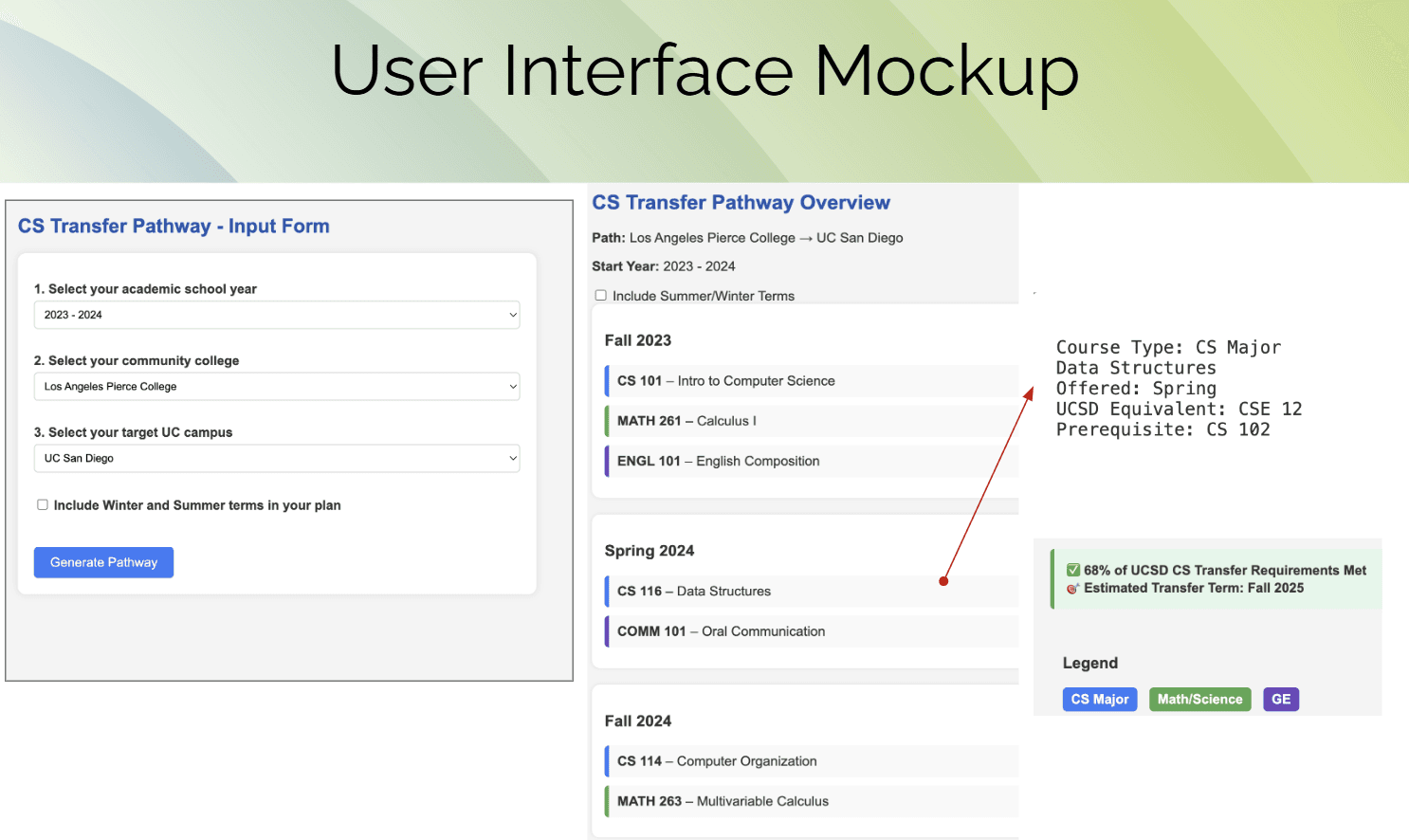
Task: Click the purple GE legend swatch
Action: [x=1281, y=700]
